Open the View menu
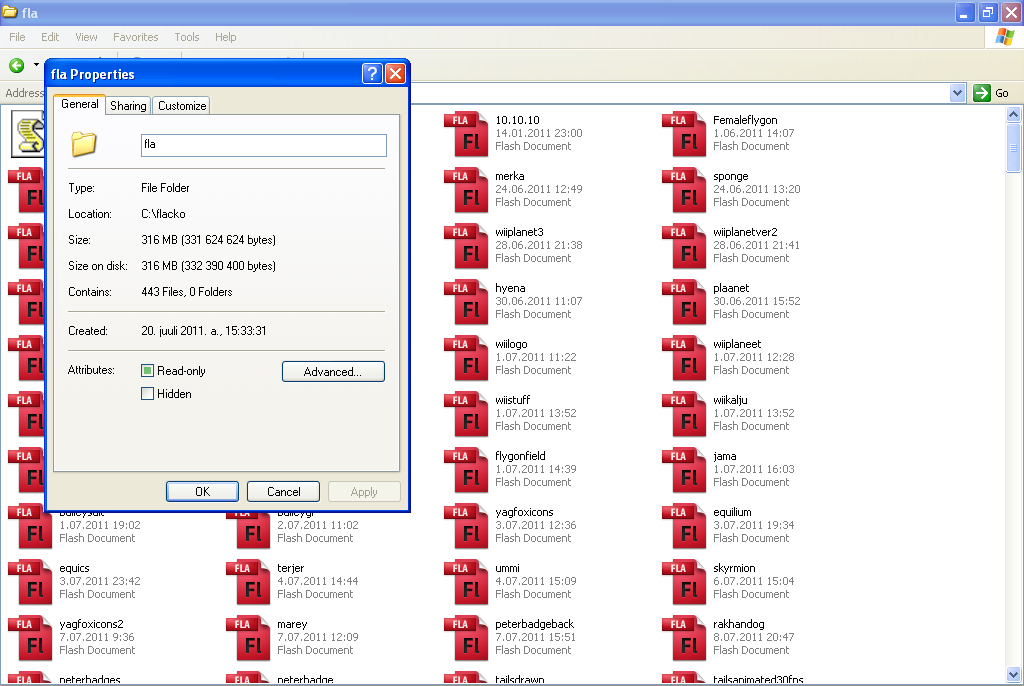Image resolution: width=1024 pixels, height=686 pixels. [x=86, y=37]
